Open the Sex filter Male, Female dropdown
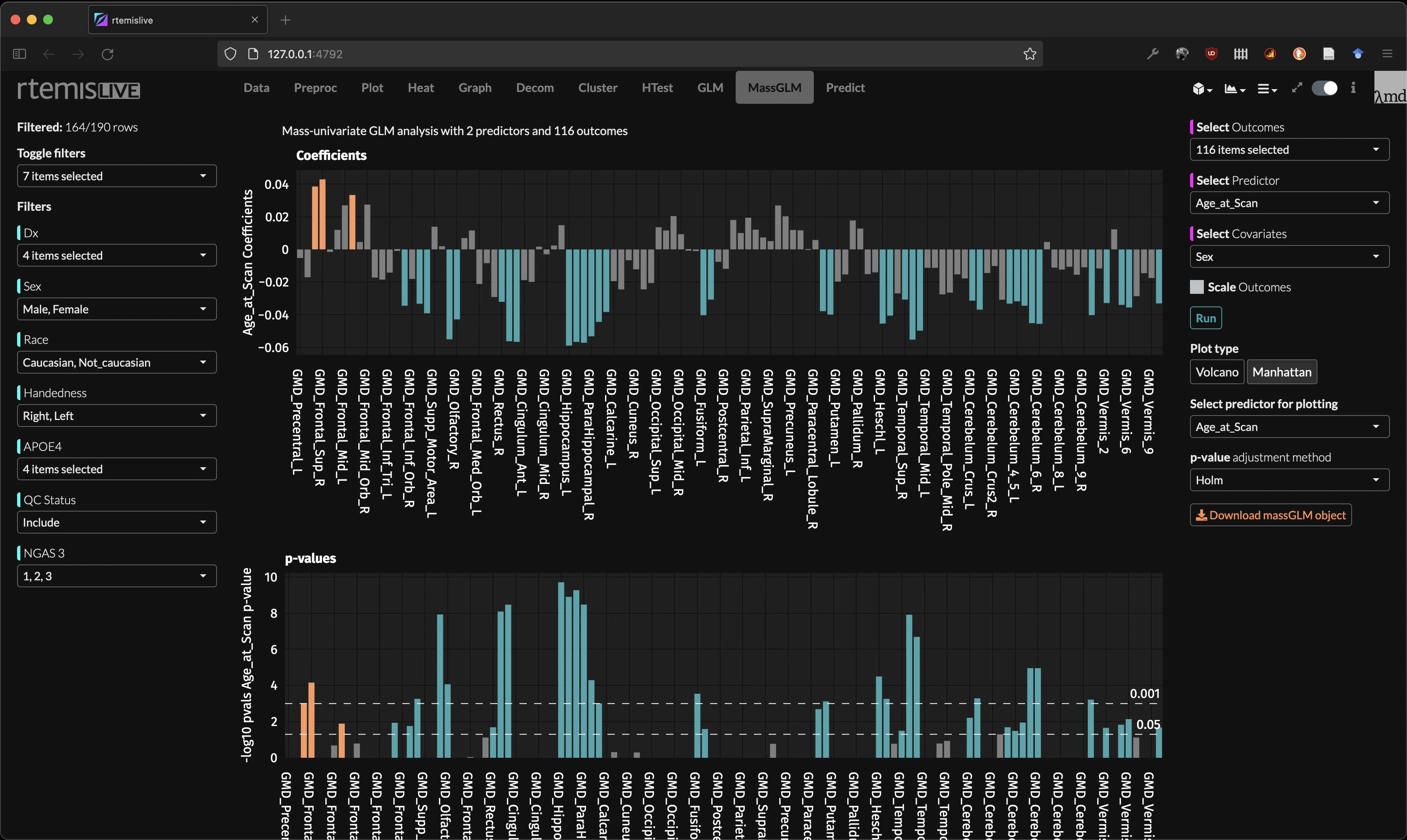The image size is (1407, 840). click(116, 309)
